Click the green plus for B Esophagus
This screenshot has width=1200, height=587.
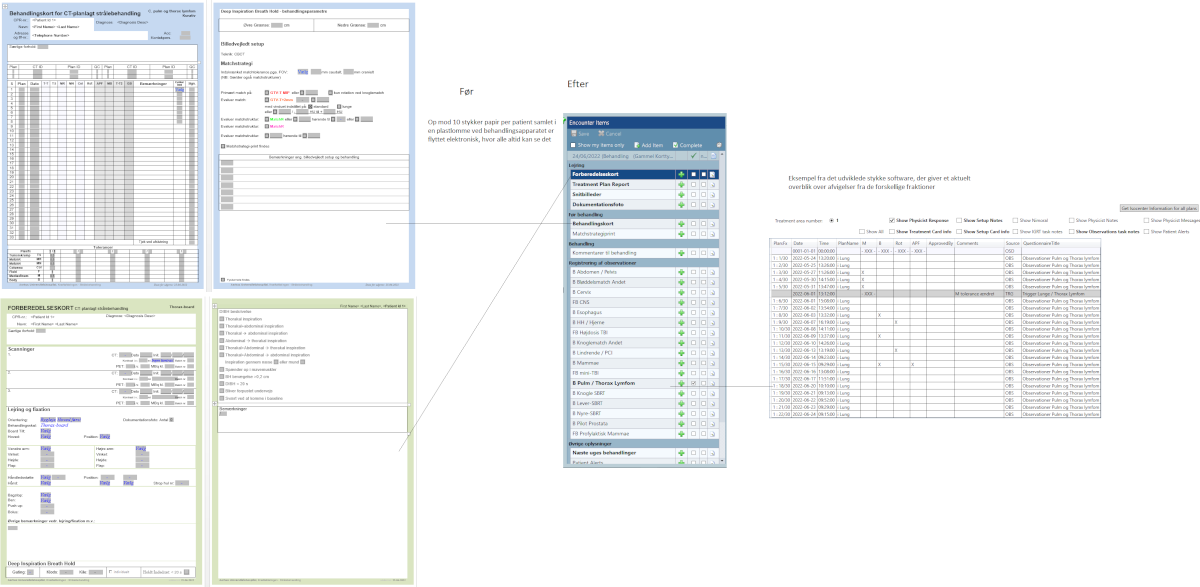pyautogui.click(x=681, y=312)
